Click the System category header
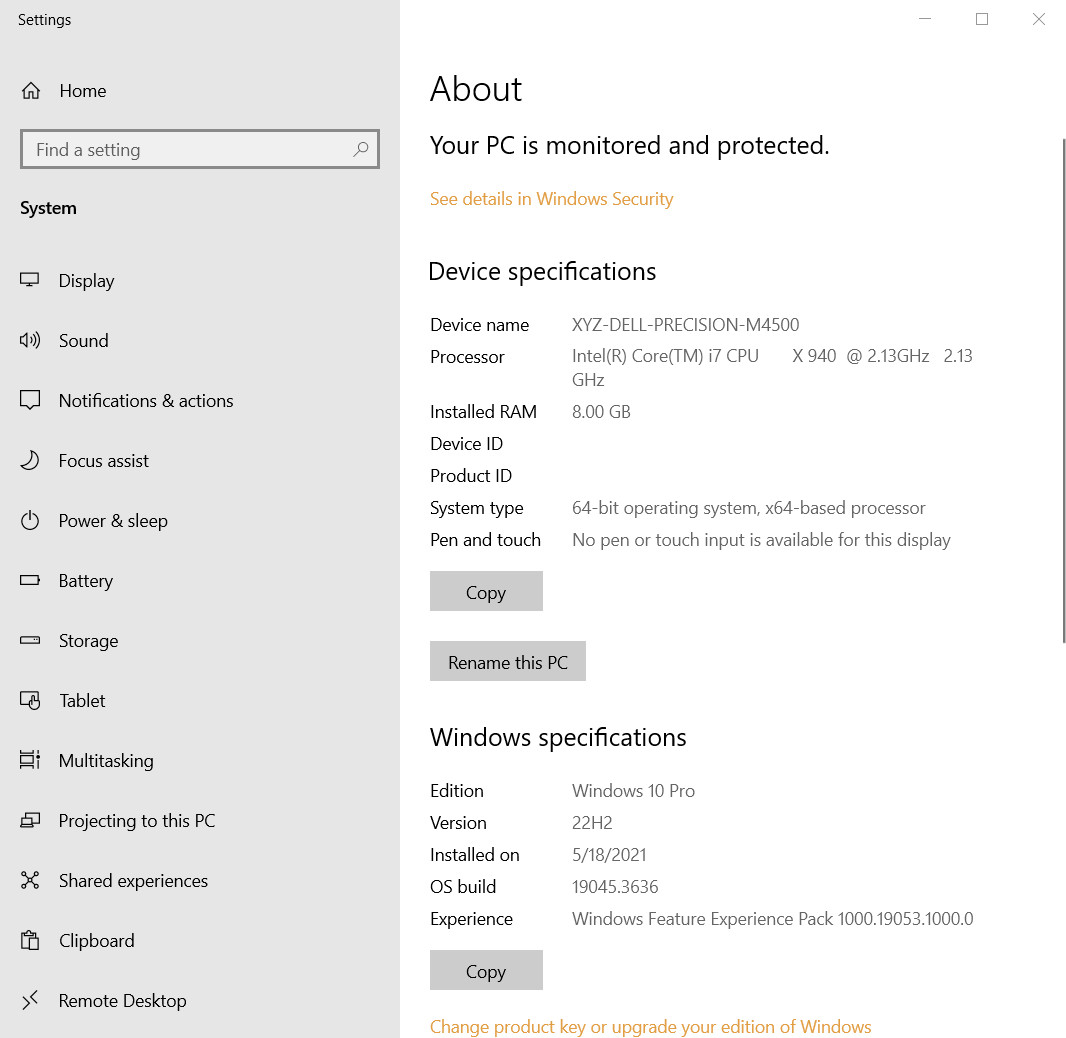1066x1038 pixels. [x=48, y=208]
